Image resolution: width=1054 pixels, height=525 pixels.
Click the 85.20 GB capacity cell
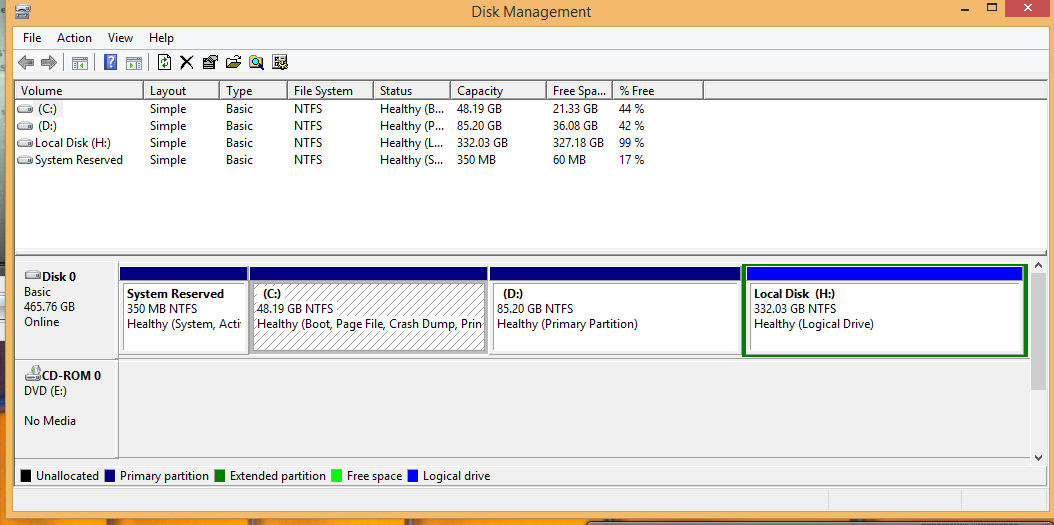[x=479, y=126]
